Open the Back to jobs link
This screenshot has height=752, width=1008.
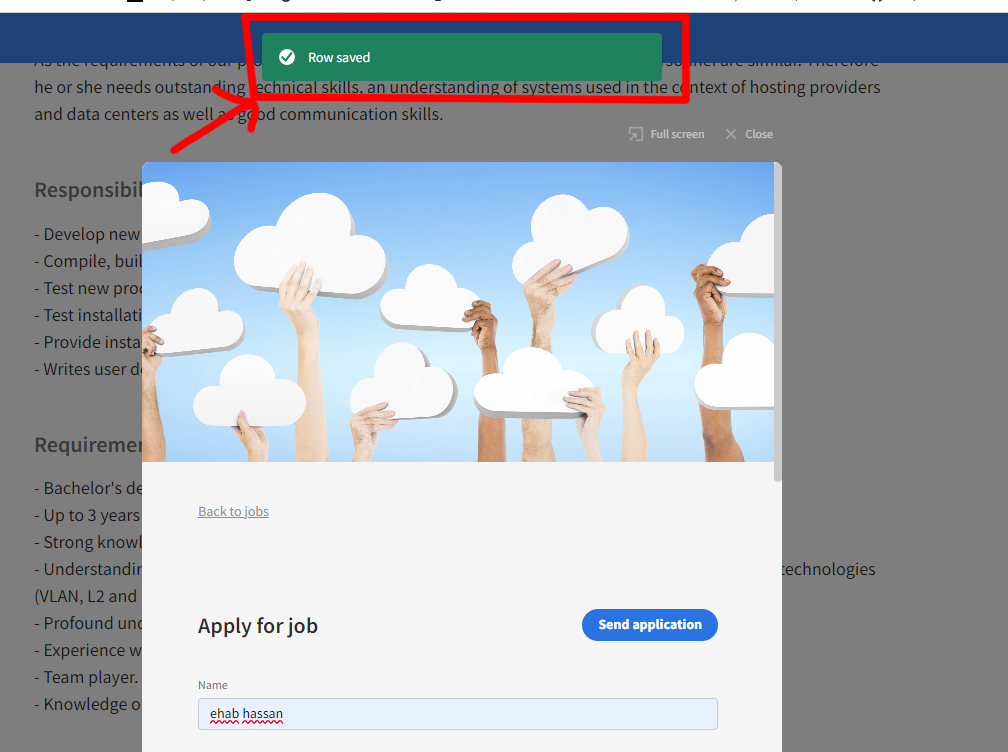(x=233, y=511)
